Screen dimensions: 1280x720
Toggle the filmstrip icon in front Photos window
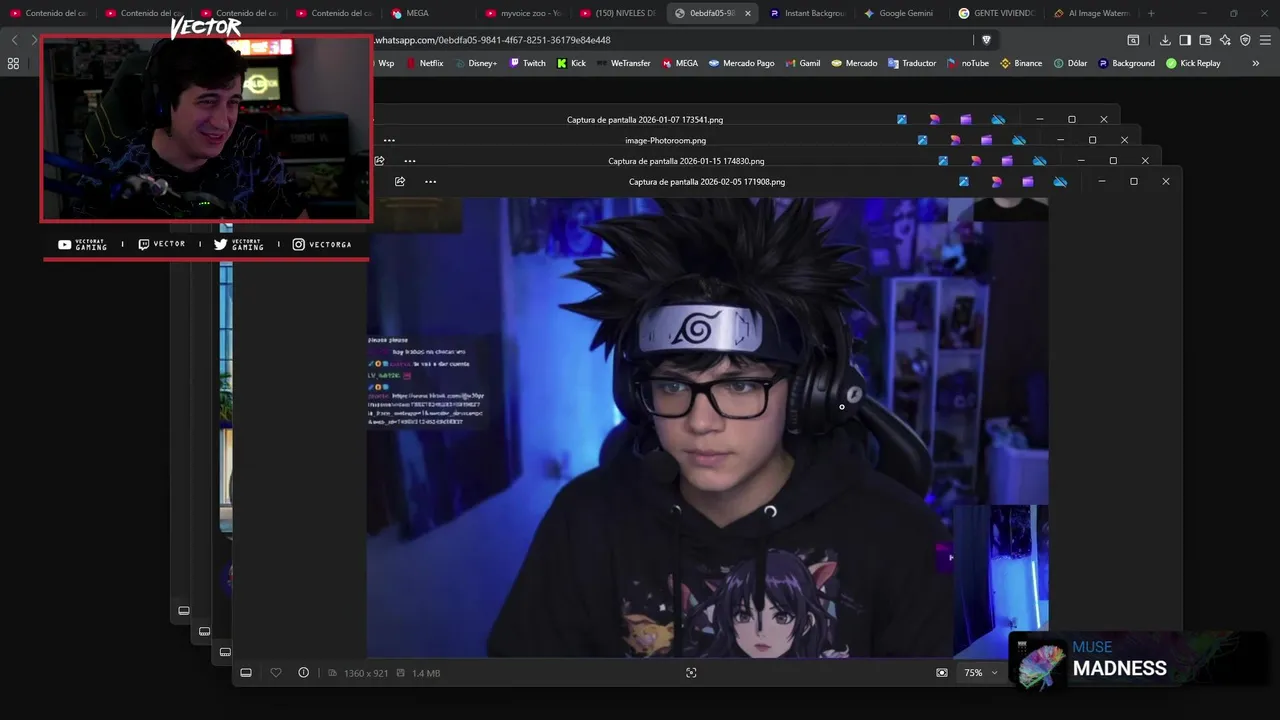[246, 673]
